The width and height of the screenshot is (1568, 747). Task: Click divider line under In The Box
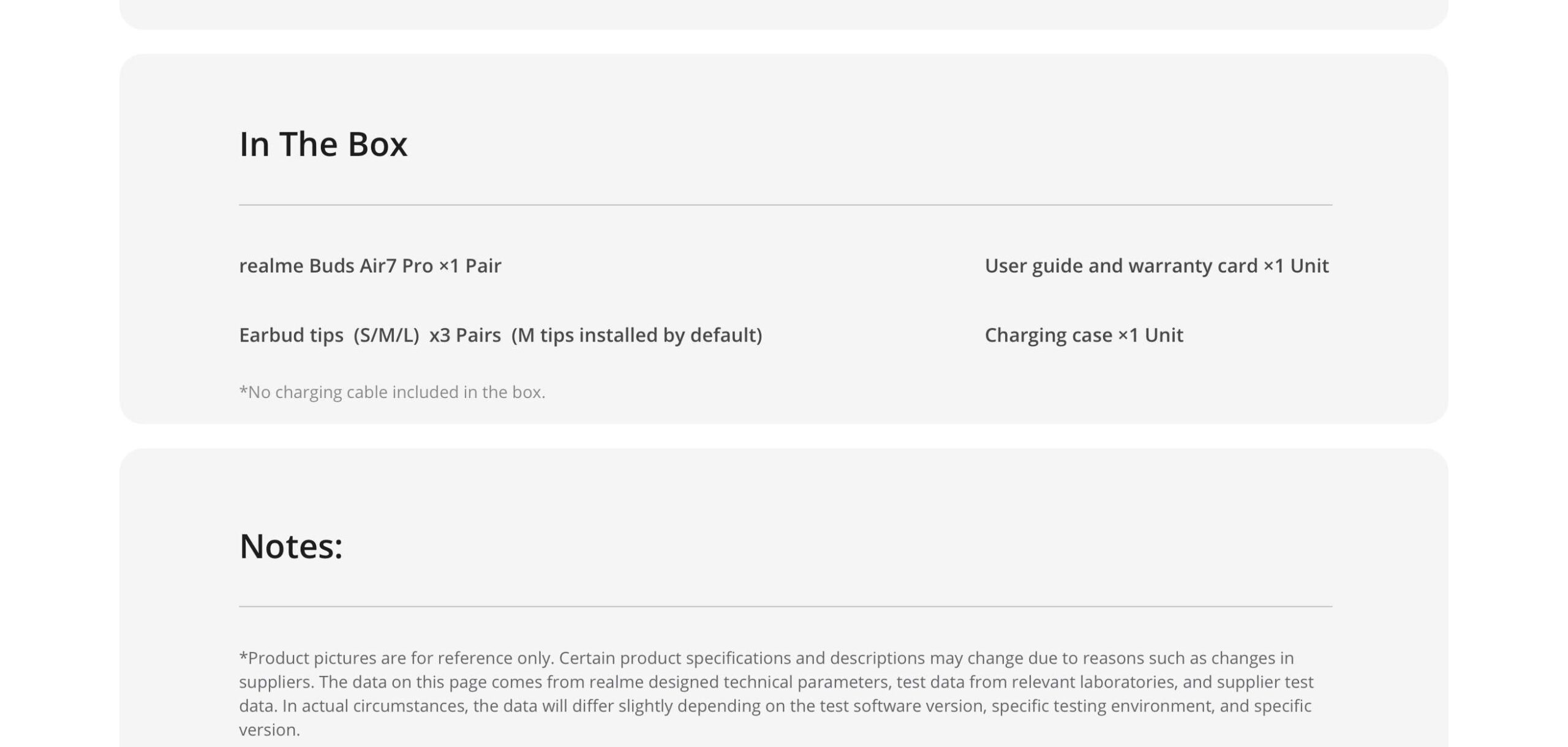click(785, 205)
